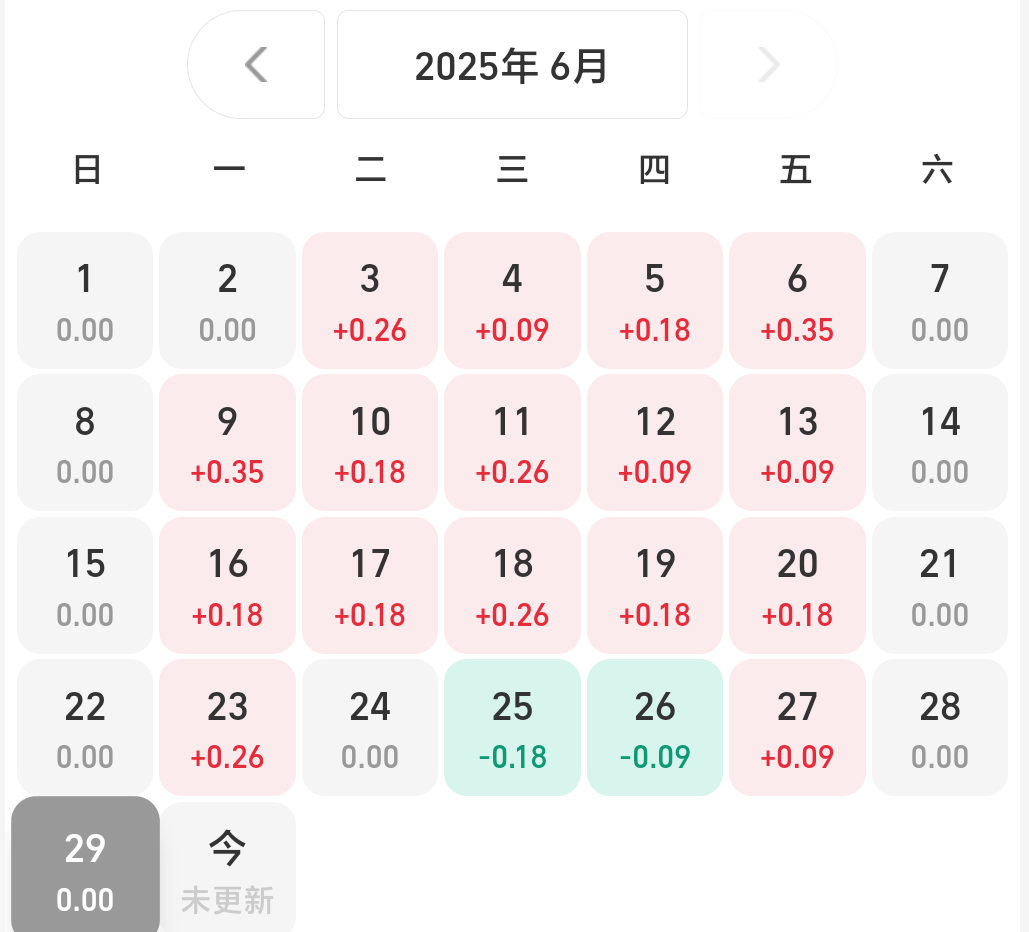Select June 22 showing 0.00
This screenshot has width=1029, height=932.
[x=85, y=727]
